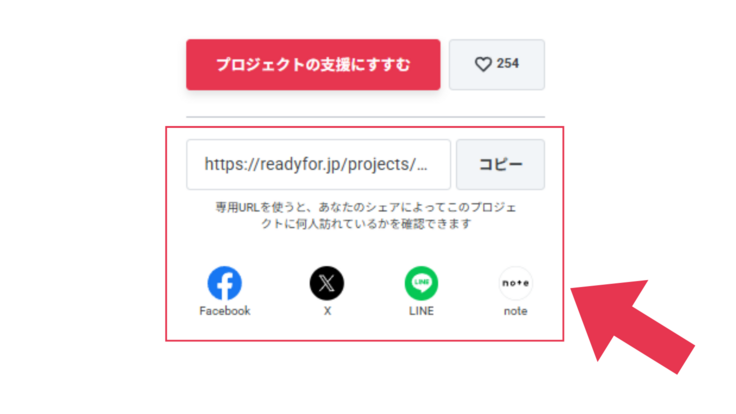The height and width of the screenshot is (414, 736).
Task: Select the Facebook text label
Action: tap(225, 311)
